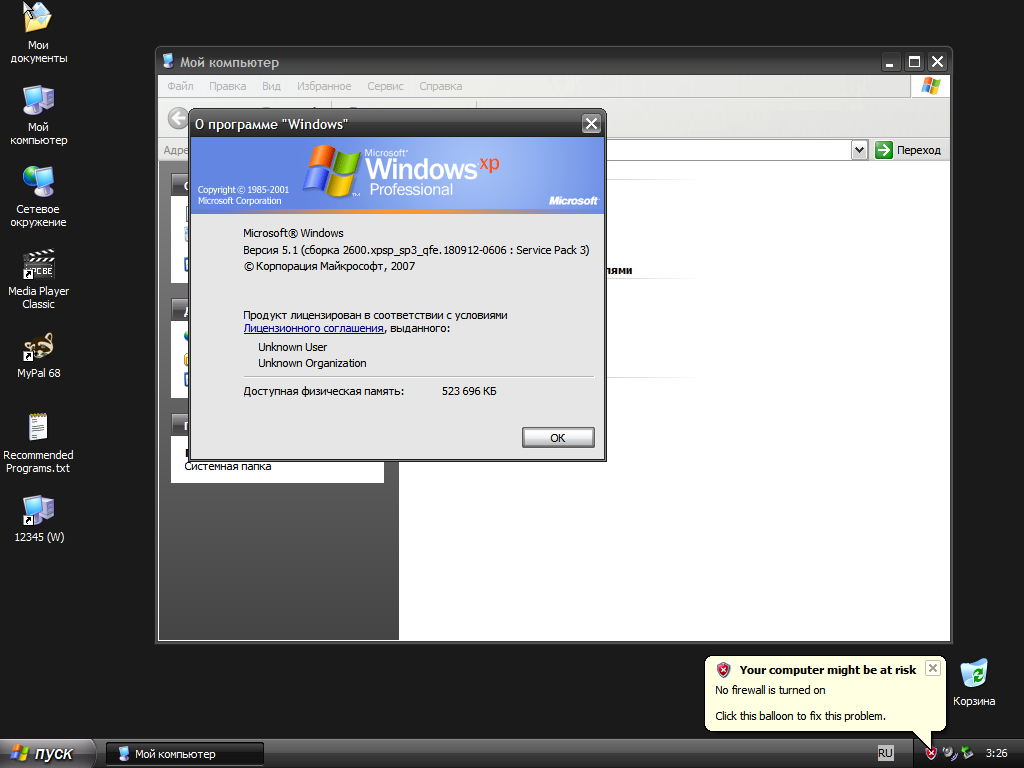Dismiss the security balloon with its X
This screenshot has width=1024, height=768.
[933, 668]
